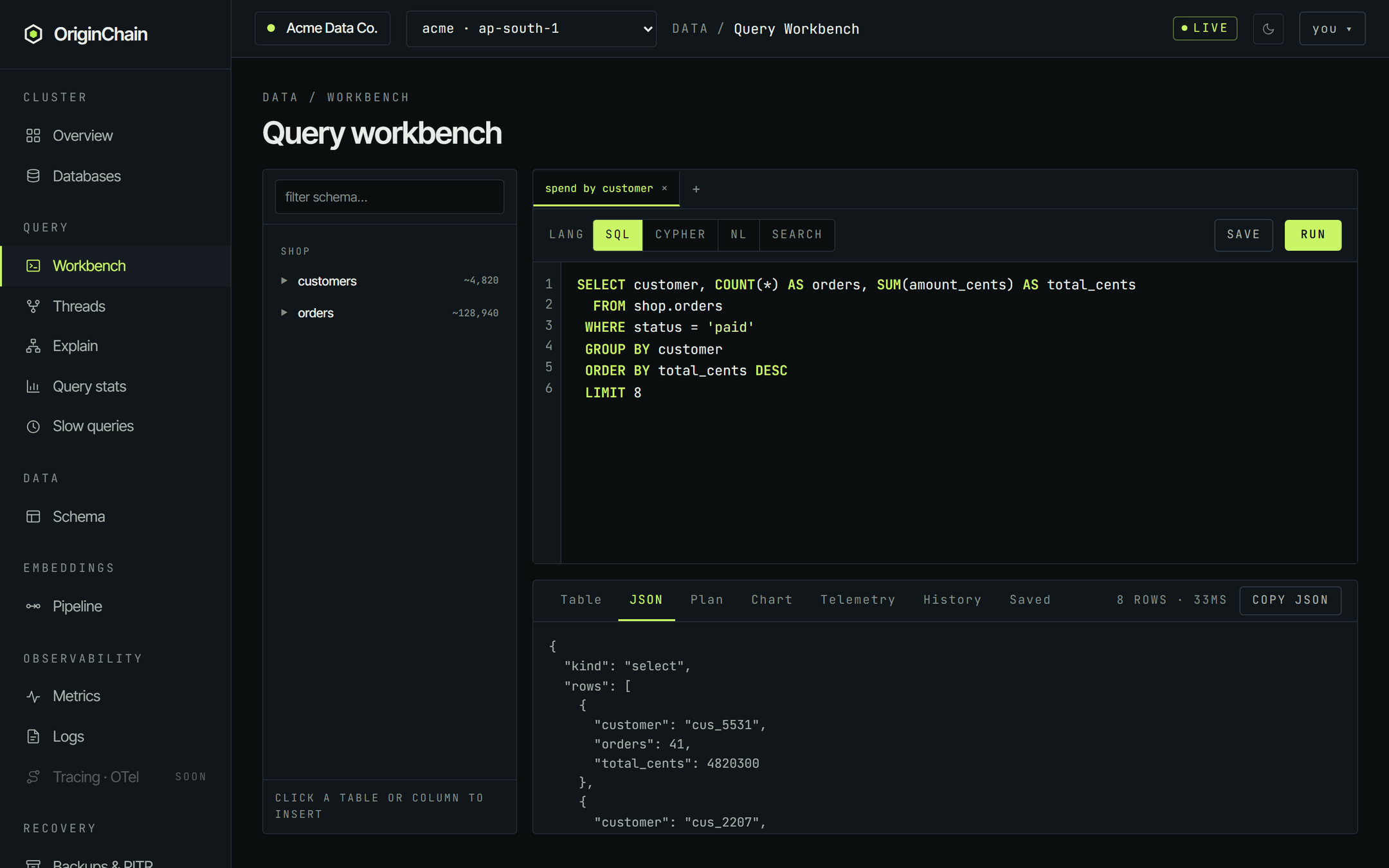Open the Plan results tab

point(707,600)
